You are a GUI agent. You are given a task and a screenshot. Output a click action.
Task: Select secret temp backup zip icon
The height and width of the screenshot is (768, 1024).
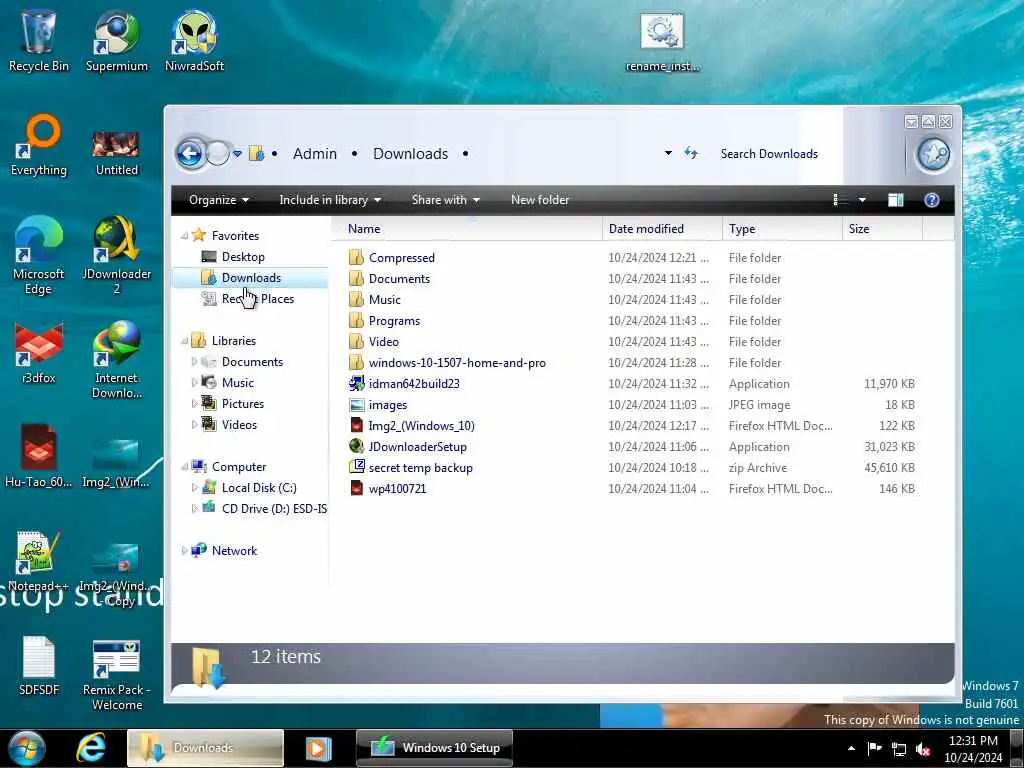tap(356, 468)
